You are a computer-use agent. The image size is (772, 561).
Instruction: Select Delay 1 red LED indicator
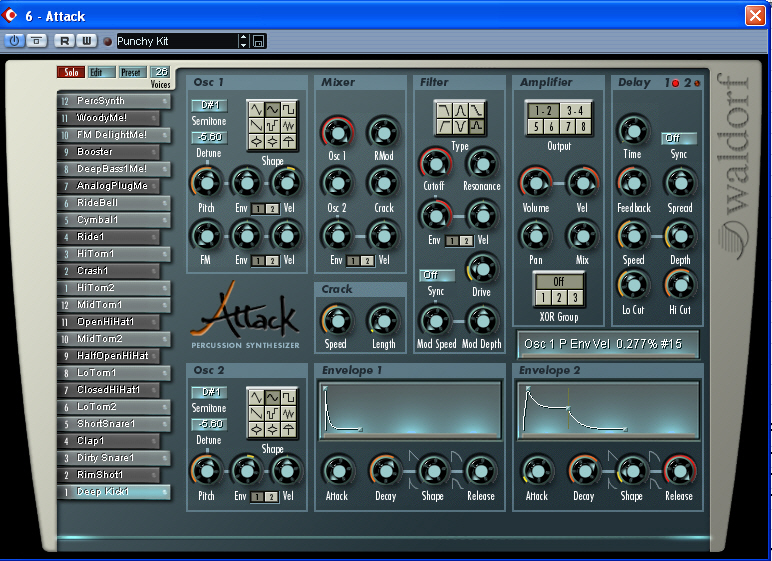pyautogui.click(x=676, y=83)
